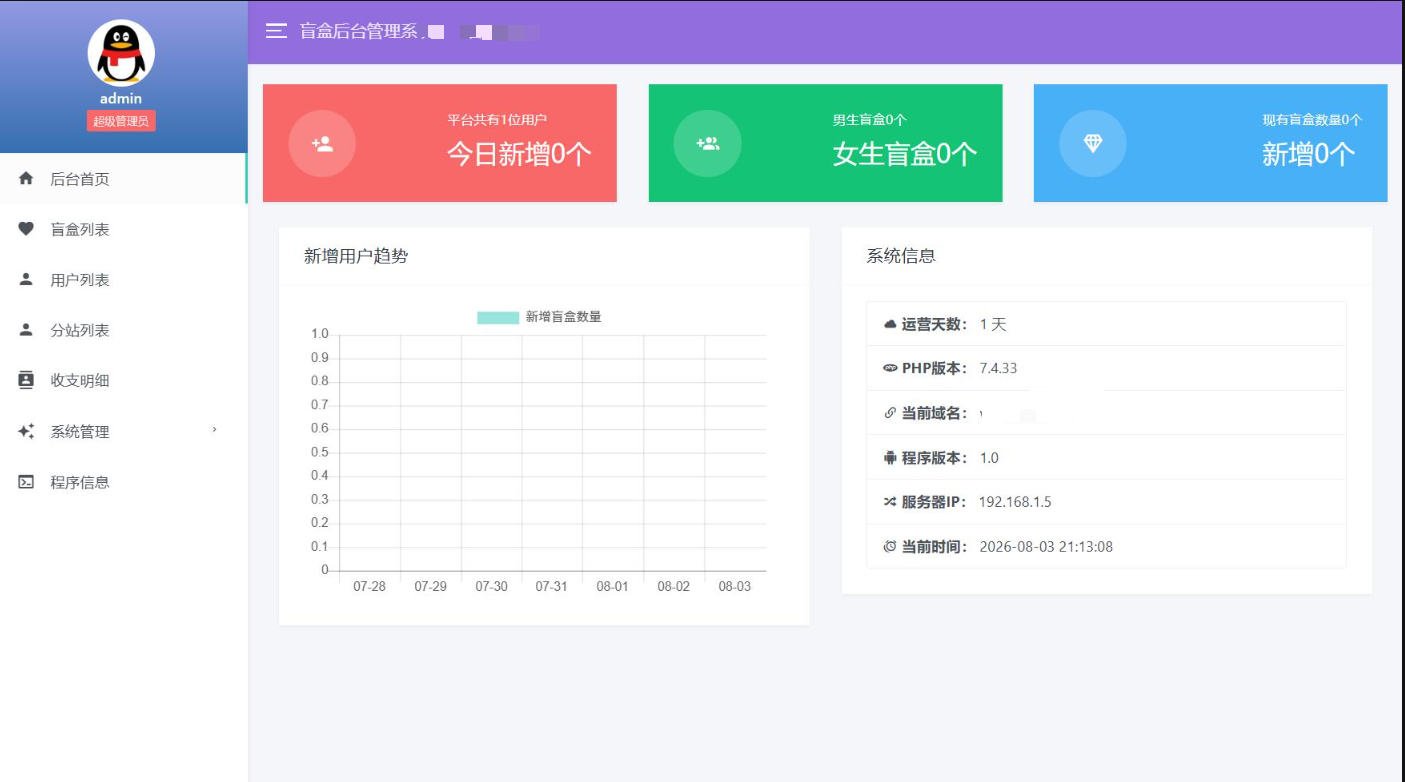The image size is (1405, 782).
Task: Click the terminal icon beside 程序信息
Action: click(27, 482)
